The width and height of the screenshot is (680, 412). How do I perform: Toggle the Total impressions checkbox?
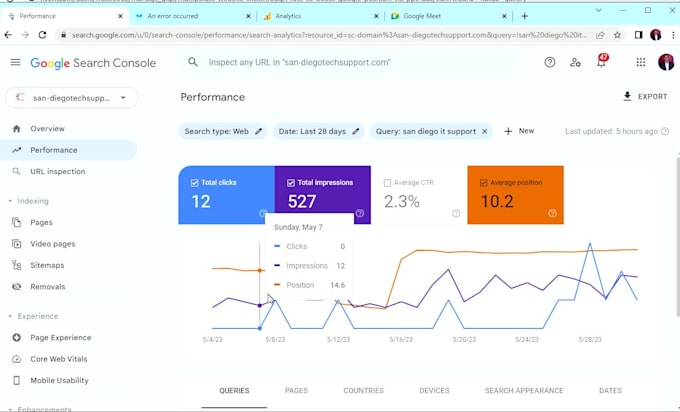(x=290, y=183)
